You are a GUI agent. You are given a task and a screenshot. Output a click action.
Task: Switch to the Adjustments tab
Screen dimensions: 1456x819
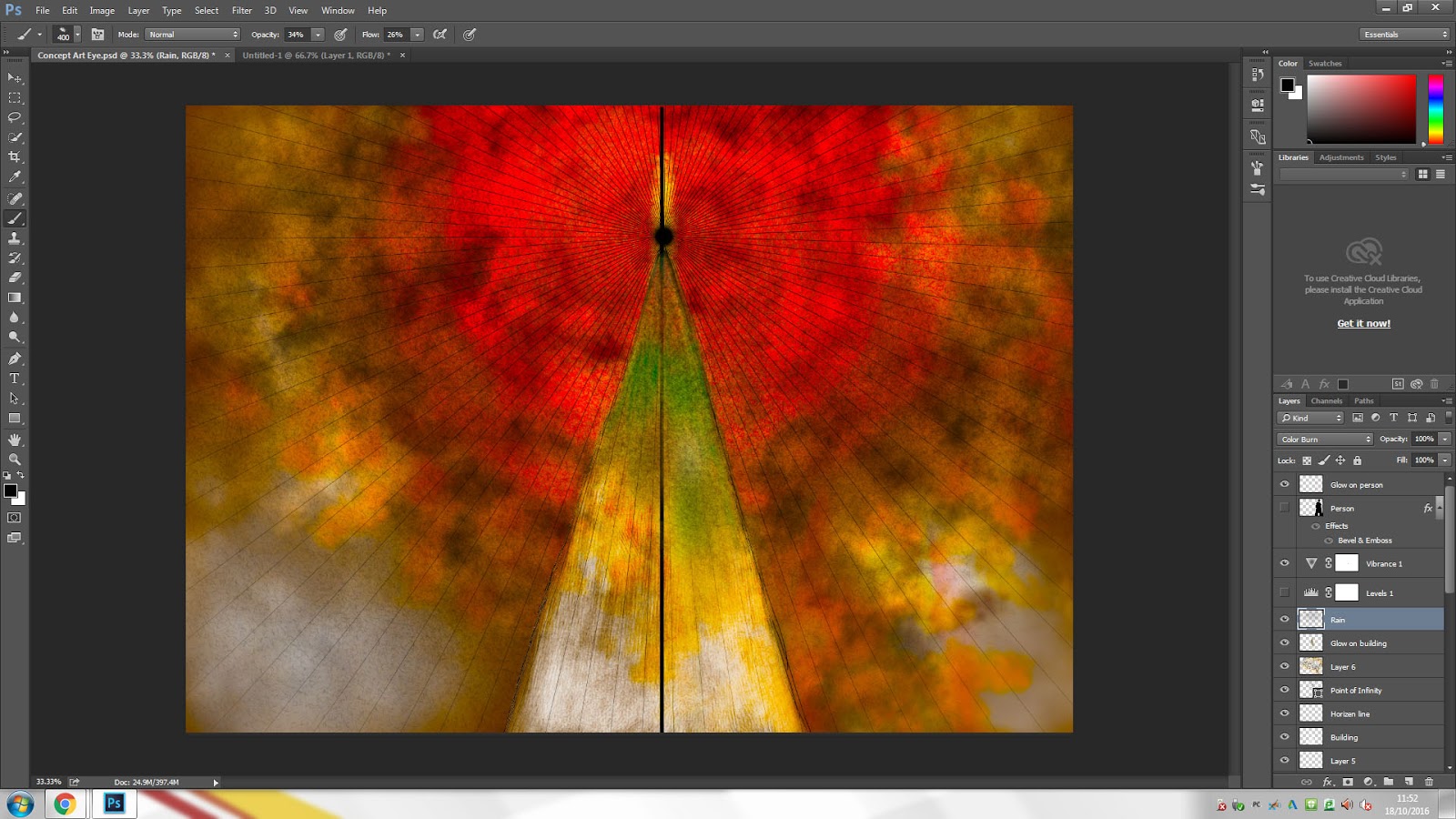click(1341, 157)
